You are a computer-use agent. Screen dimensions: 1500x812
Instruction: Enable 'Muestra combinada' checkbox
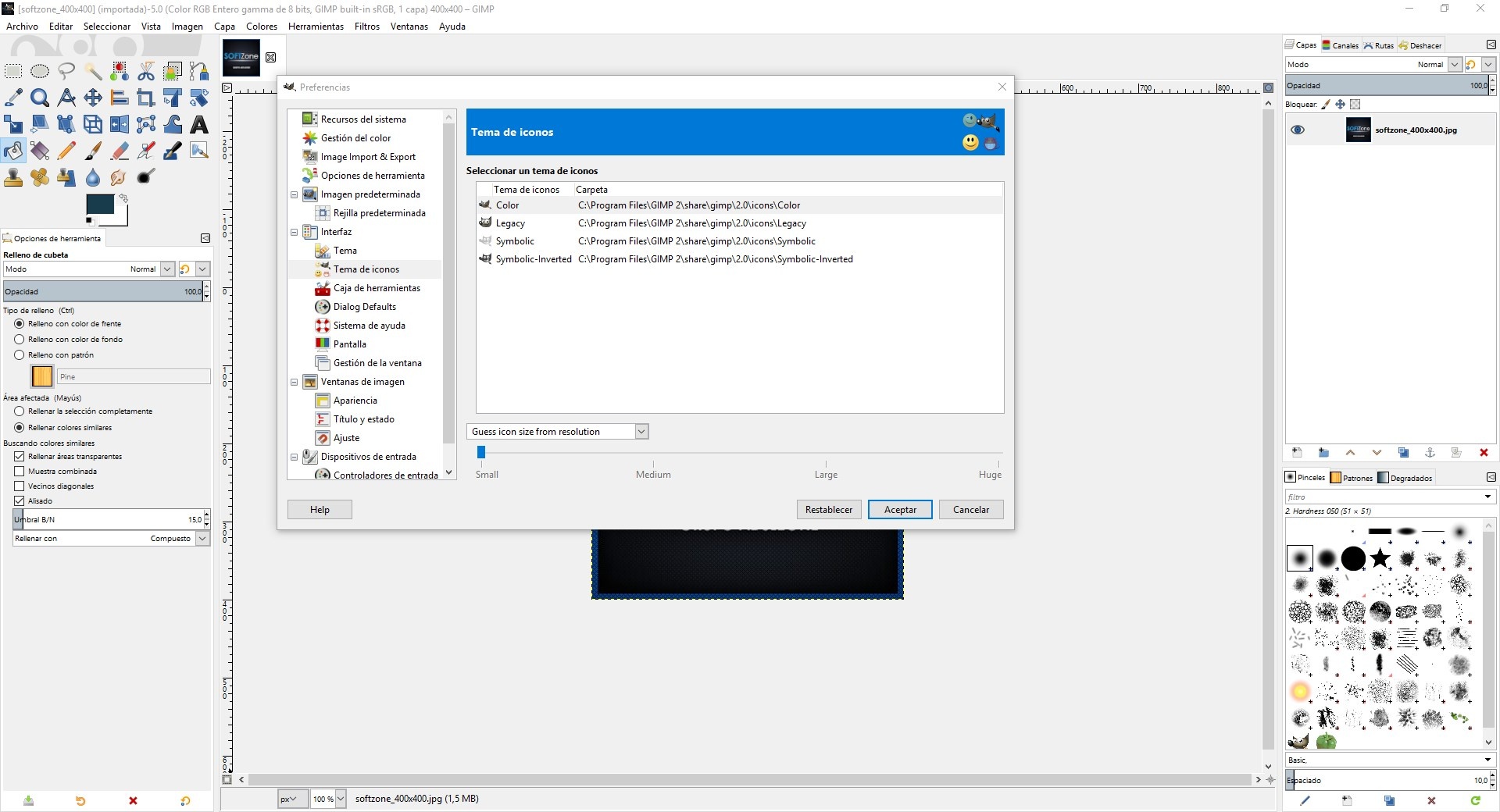click(20, 472)
